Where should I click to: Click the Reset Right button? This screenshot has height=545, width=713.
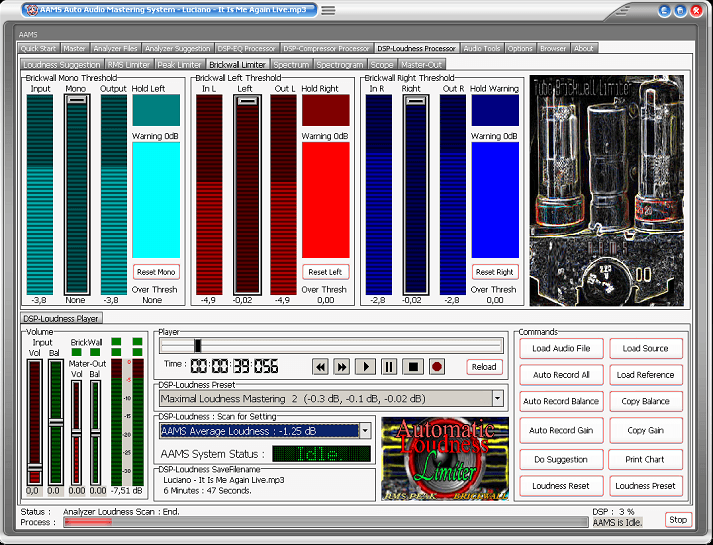(x=495, y=272)
